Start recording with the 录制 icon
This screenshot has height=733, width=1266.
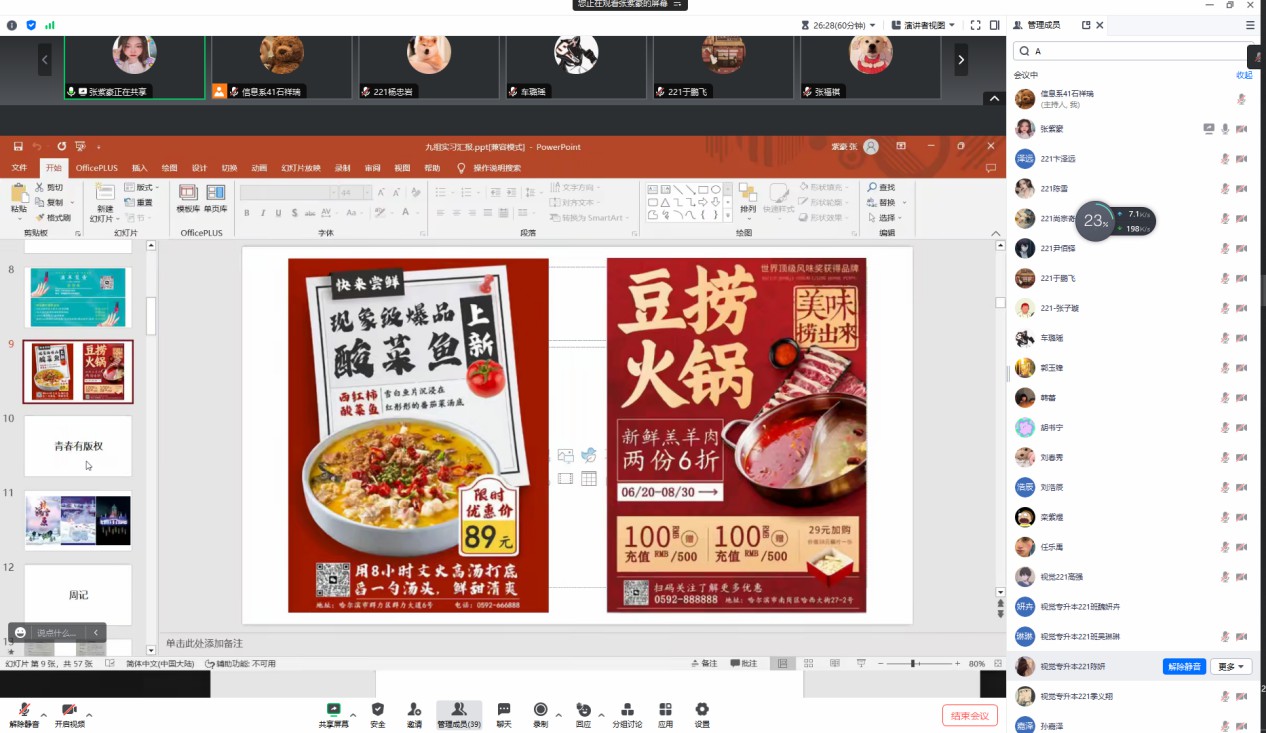pyautogui.click(x=540, y=711)
